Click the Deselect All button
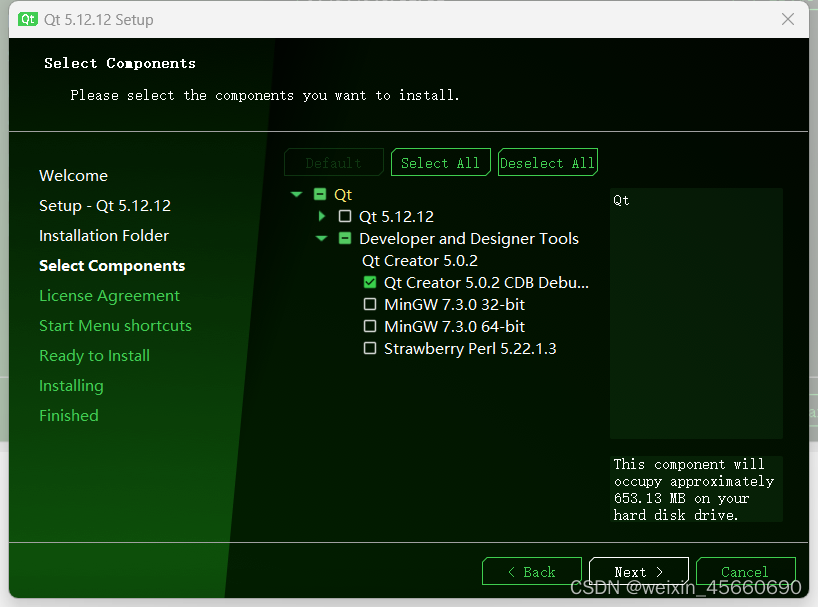The width and height of the screenshot is (818, 607). pos(547,161)
